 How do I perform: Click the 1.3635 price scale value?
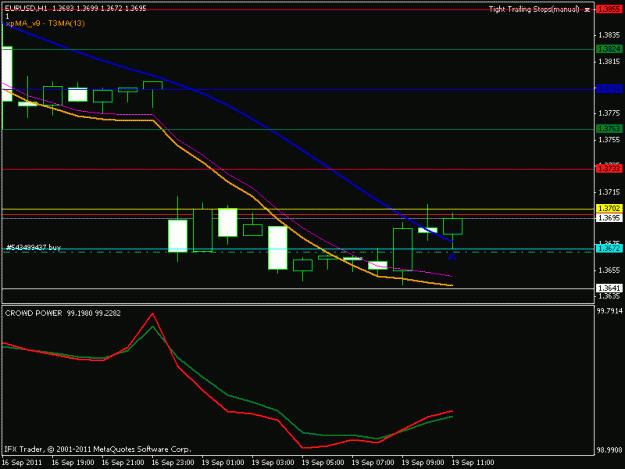point(609,296)
